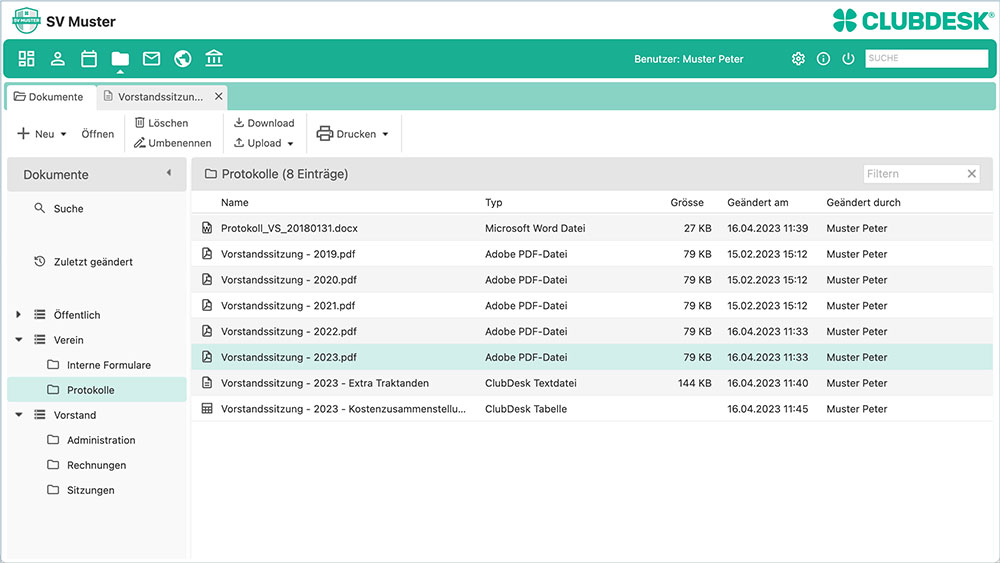The height and width of the screenshot is (563, 1000).
Task: Open the accounting bank icon
Action: [214, 59]
